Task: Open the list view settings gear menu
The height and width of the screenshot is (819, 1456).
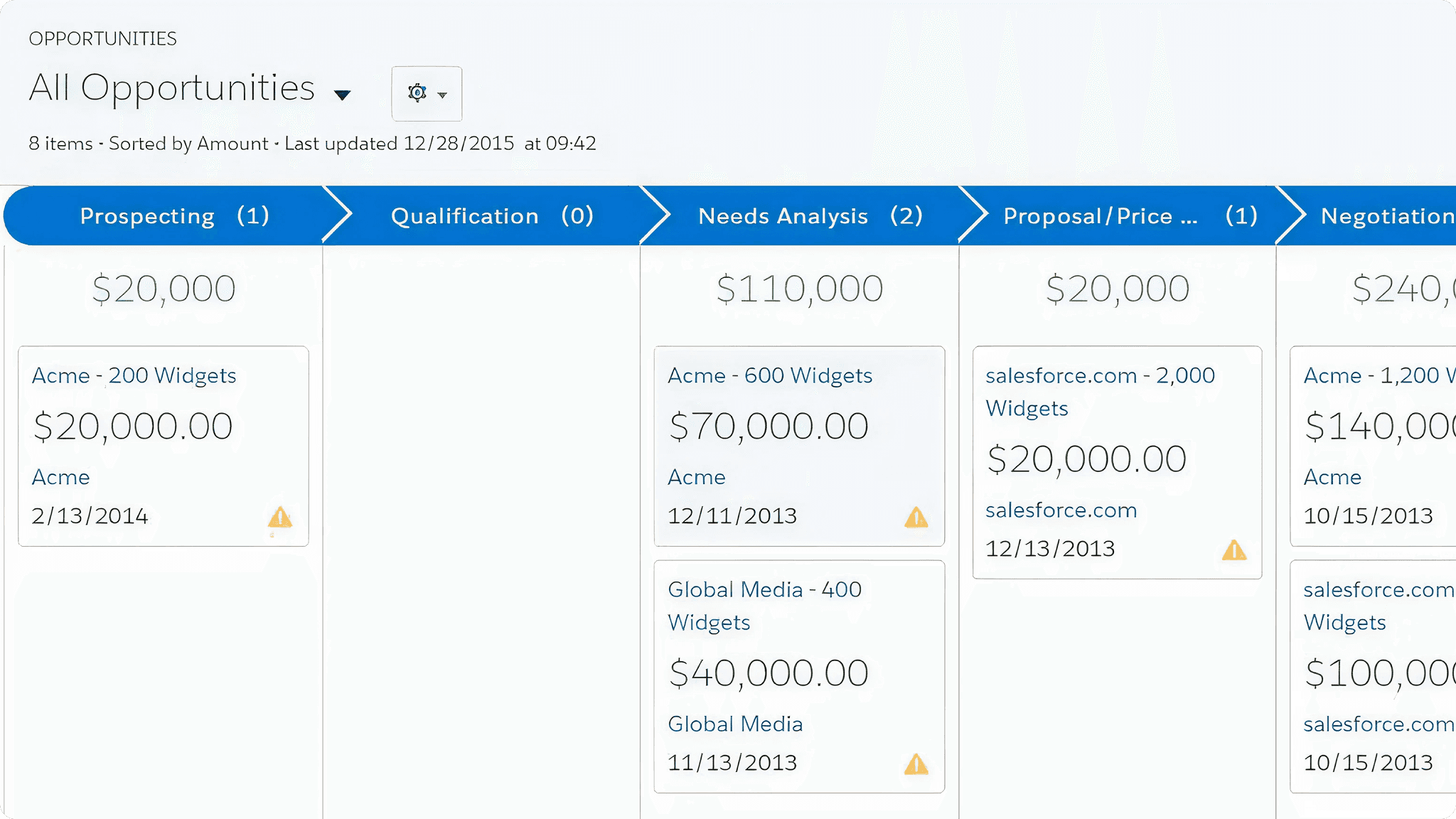Action: [427, 94]
